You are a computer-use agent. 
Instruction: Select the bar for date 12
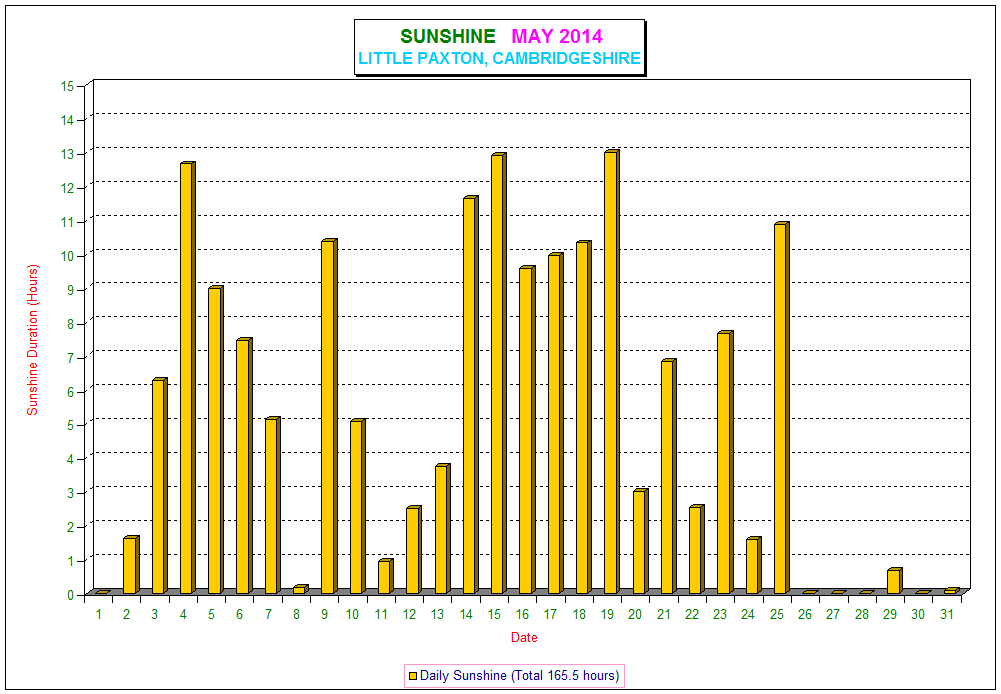click(414, 550)
